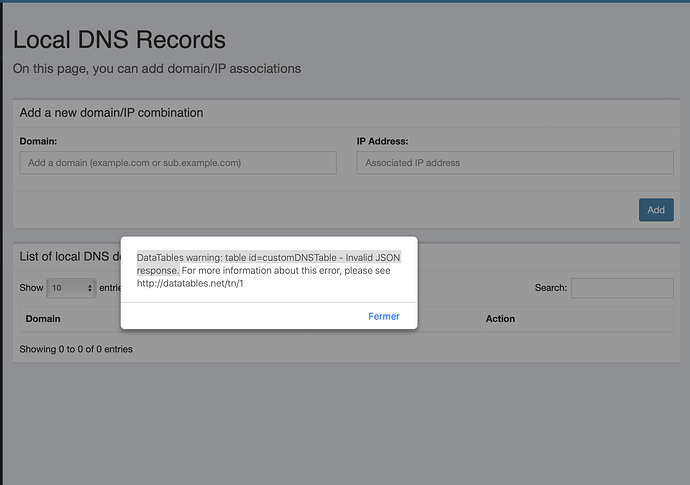Click the IP Address: field label
This screenshot has width=690, height=485.
point(382,141)
